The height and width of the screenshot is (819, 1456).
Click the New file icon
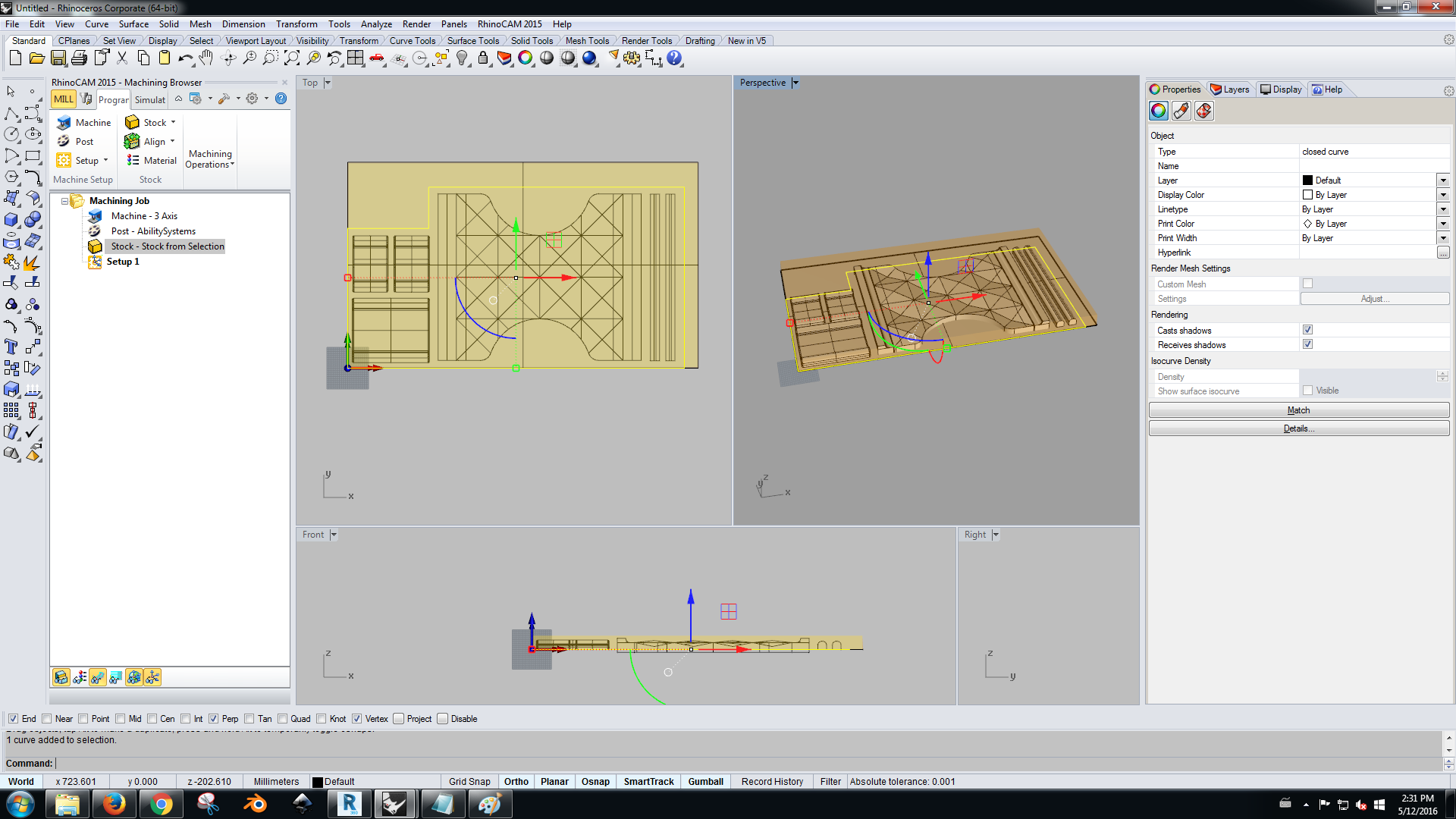pos(15,58)
